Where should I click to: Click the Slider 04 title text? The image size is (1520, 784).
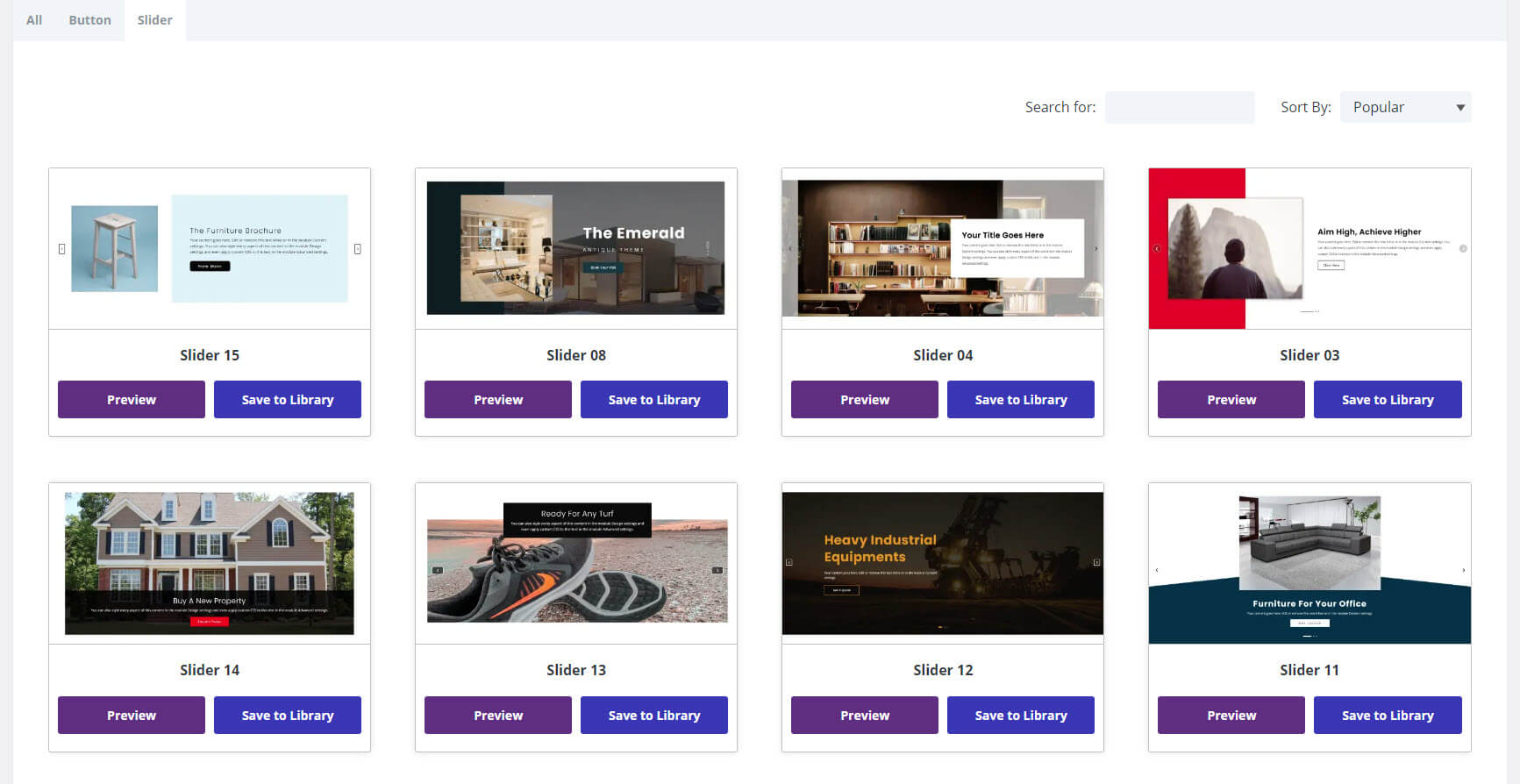point(943,355)
